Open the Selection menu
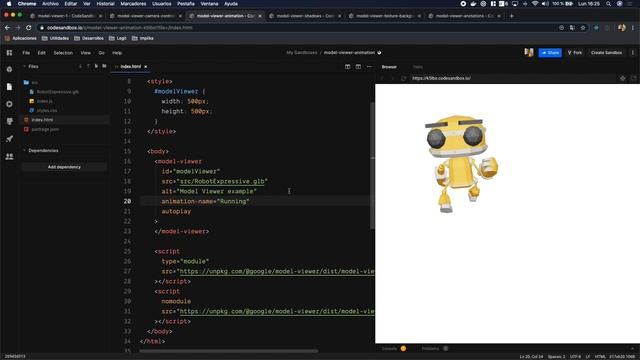Screen dimensions: 640x360 [63, 53]
